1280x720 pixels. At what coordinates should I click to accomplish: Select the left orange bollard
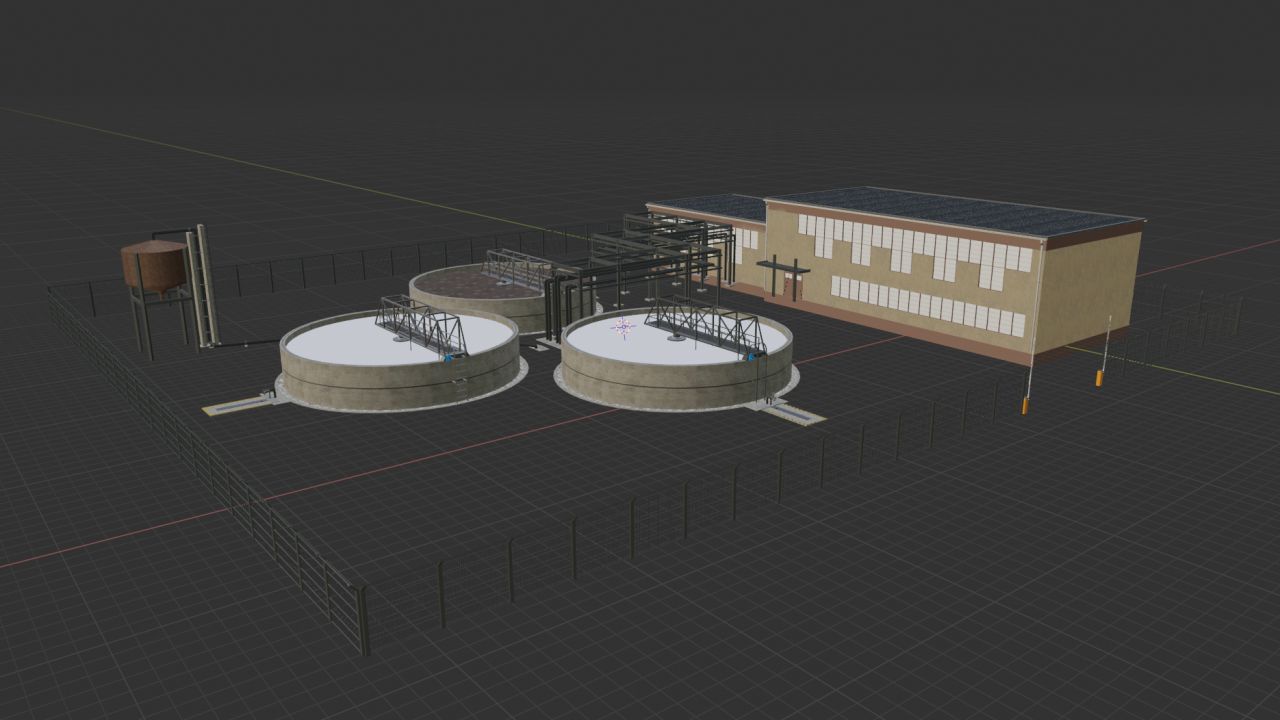[x=1025, y=406]
